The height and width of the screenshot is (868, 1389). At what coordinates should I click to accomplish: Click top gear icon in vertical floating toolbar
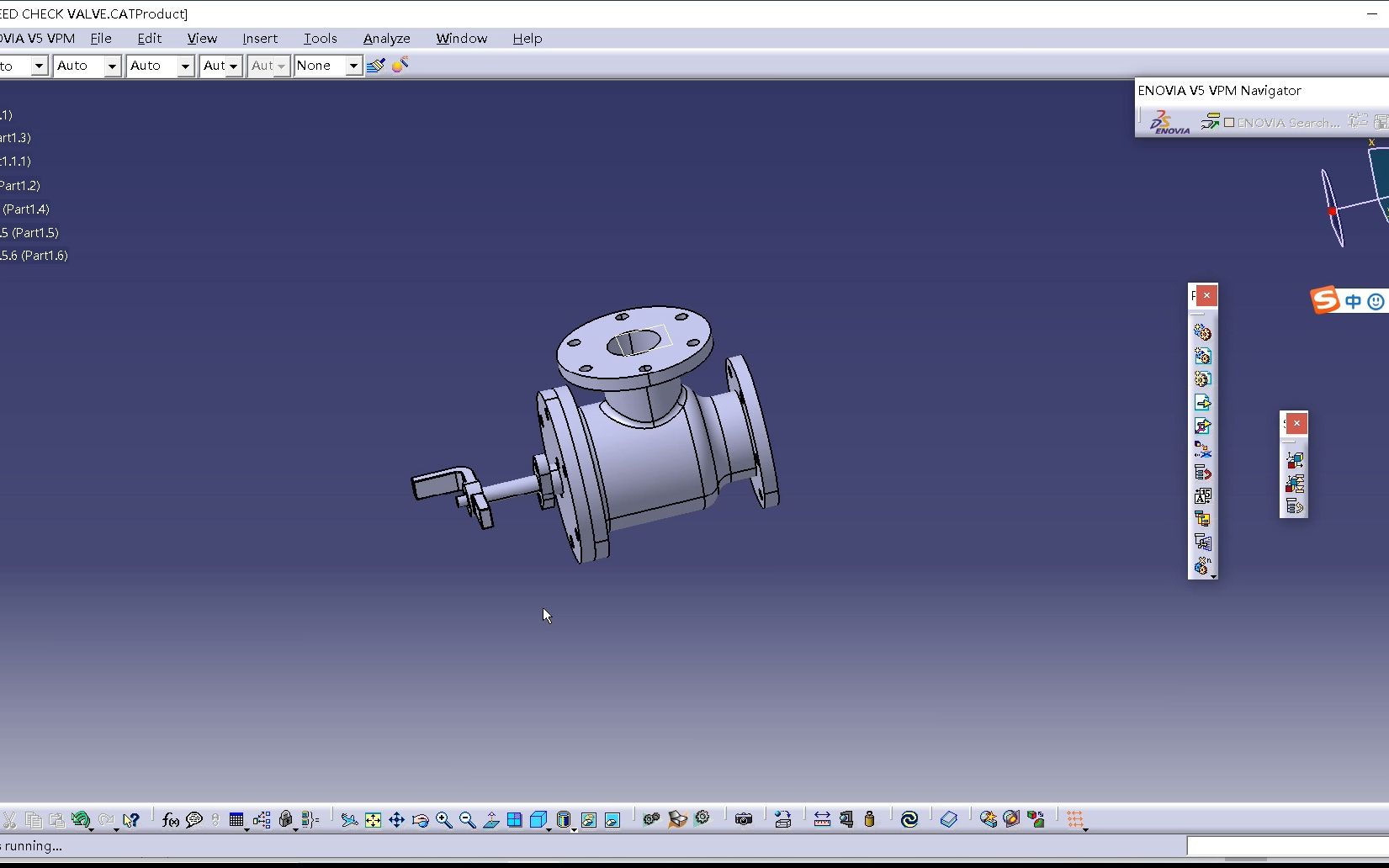[x=1203, y=333]
